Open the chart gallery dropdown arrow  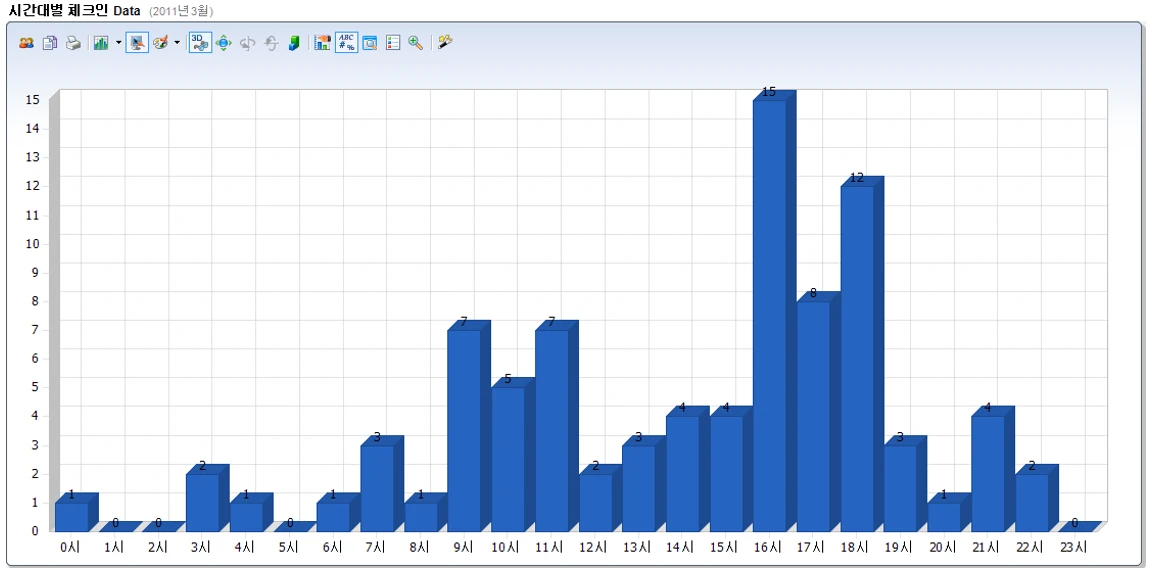click(119, 43)
